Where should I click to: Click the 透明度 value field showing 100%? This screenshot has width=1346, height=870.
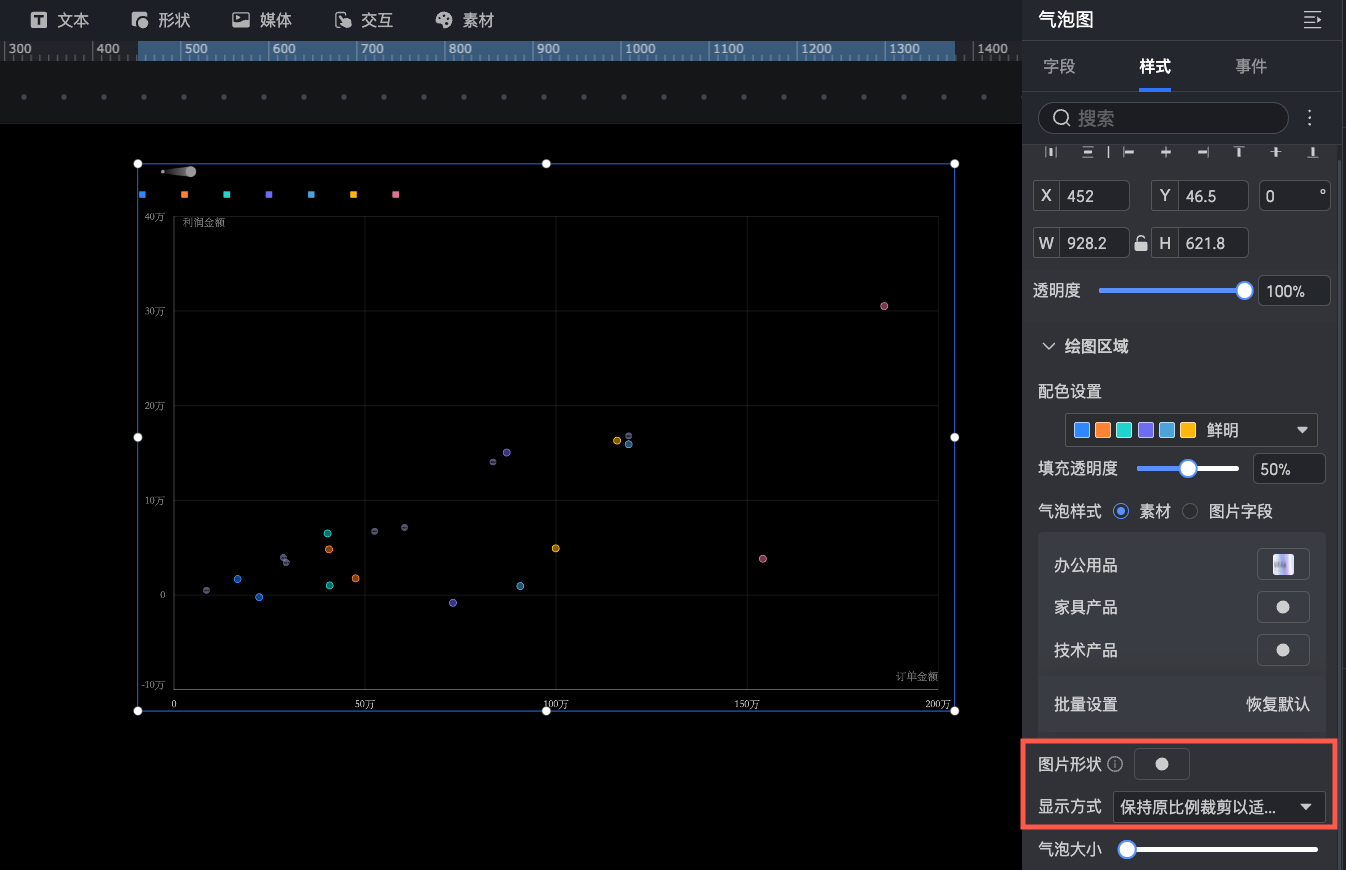pos(1294,291)
